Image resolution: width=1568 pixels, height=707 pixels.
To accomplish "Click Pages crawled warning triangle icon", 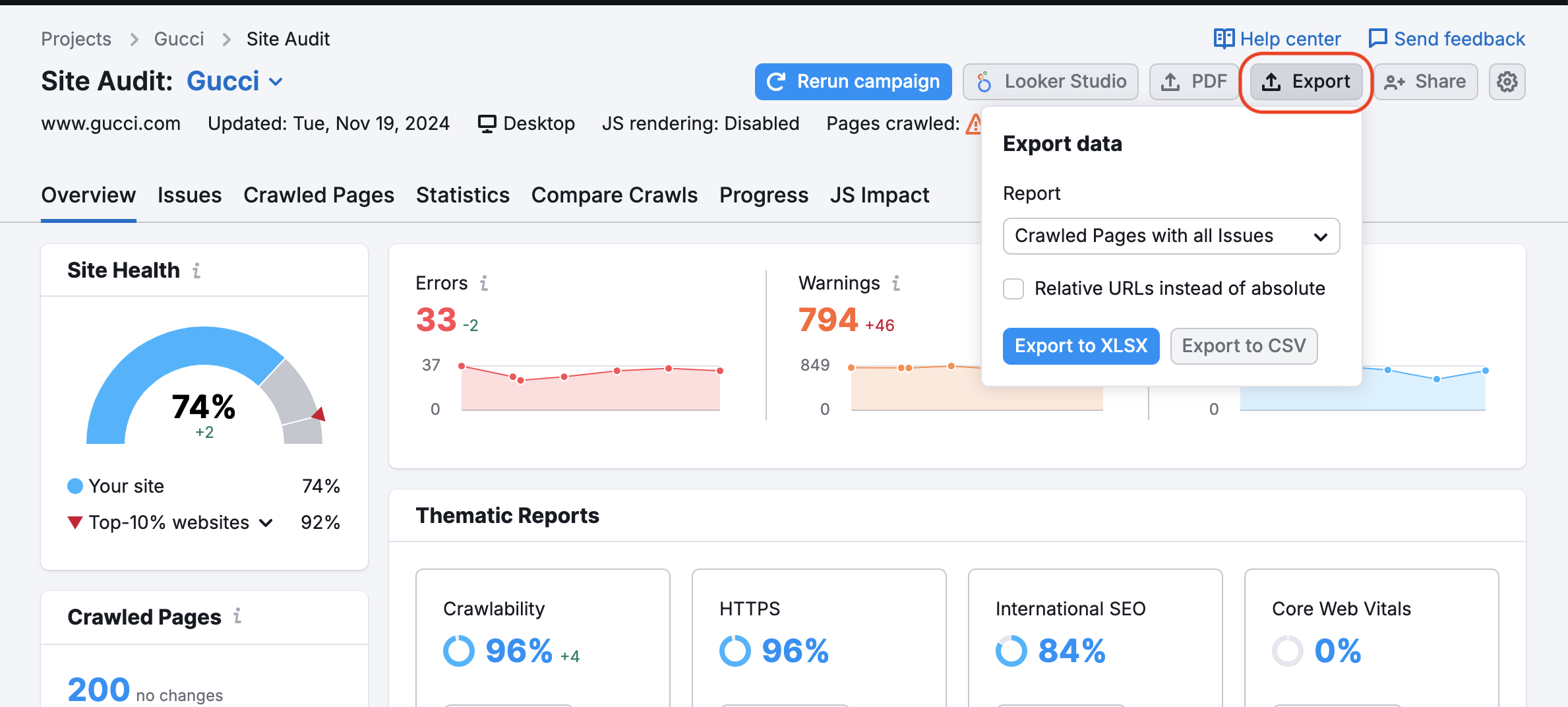I will 974,124.
